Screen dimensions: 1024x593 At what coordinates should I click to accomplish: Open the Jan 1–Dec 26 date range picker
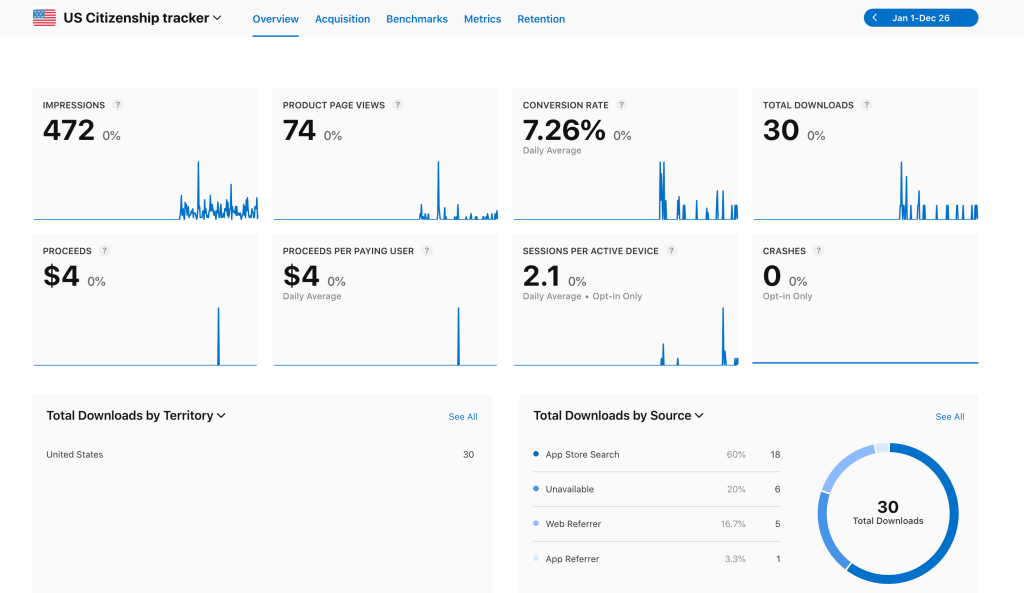921,18
